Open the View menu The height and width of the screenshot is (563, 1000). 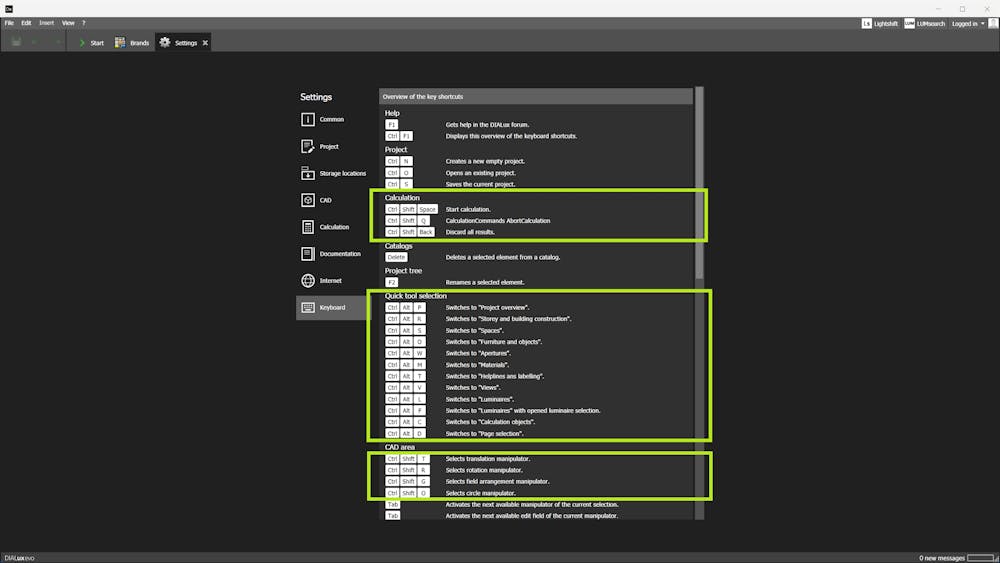pyautogui.click(x=68, y=23)
